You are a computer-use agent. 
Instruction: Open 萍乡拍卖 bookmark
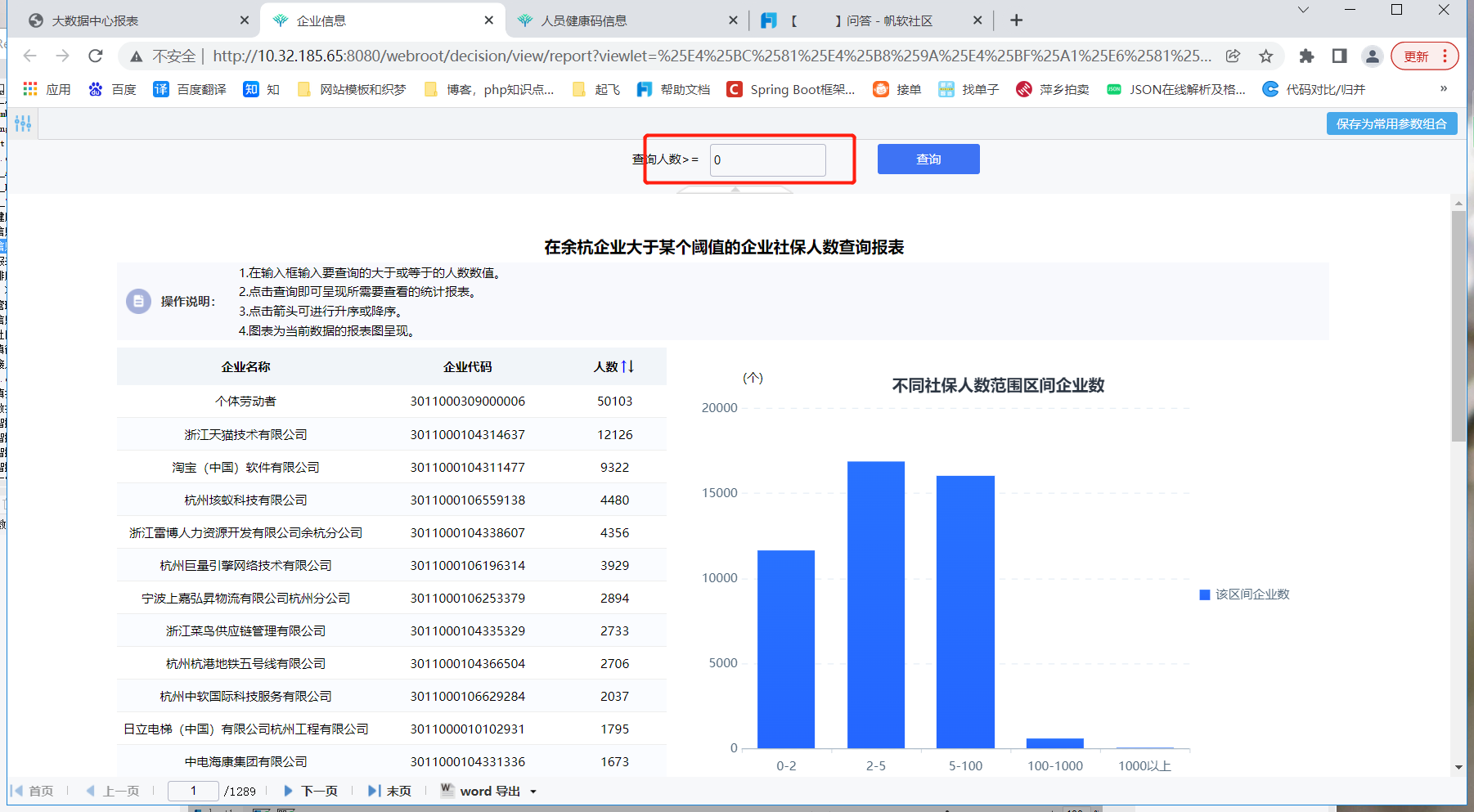click(1052, 89)
